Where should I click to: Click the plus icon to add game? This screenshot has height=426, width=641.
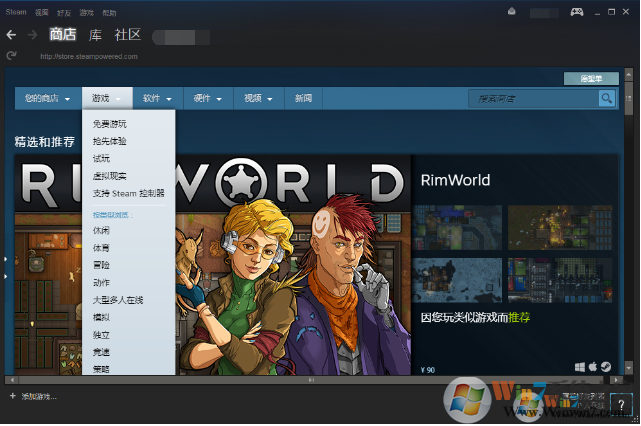click(11, 397)
